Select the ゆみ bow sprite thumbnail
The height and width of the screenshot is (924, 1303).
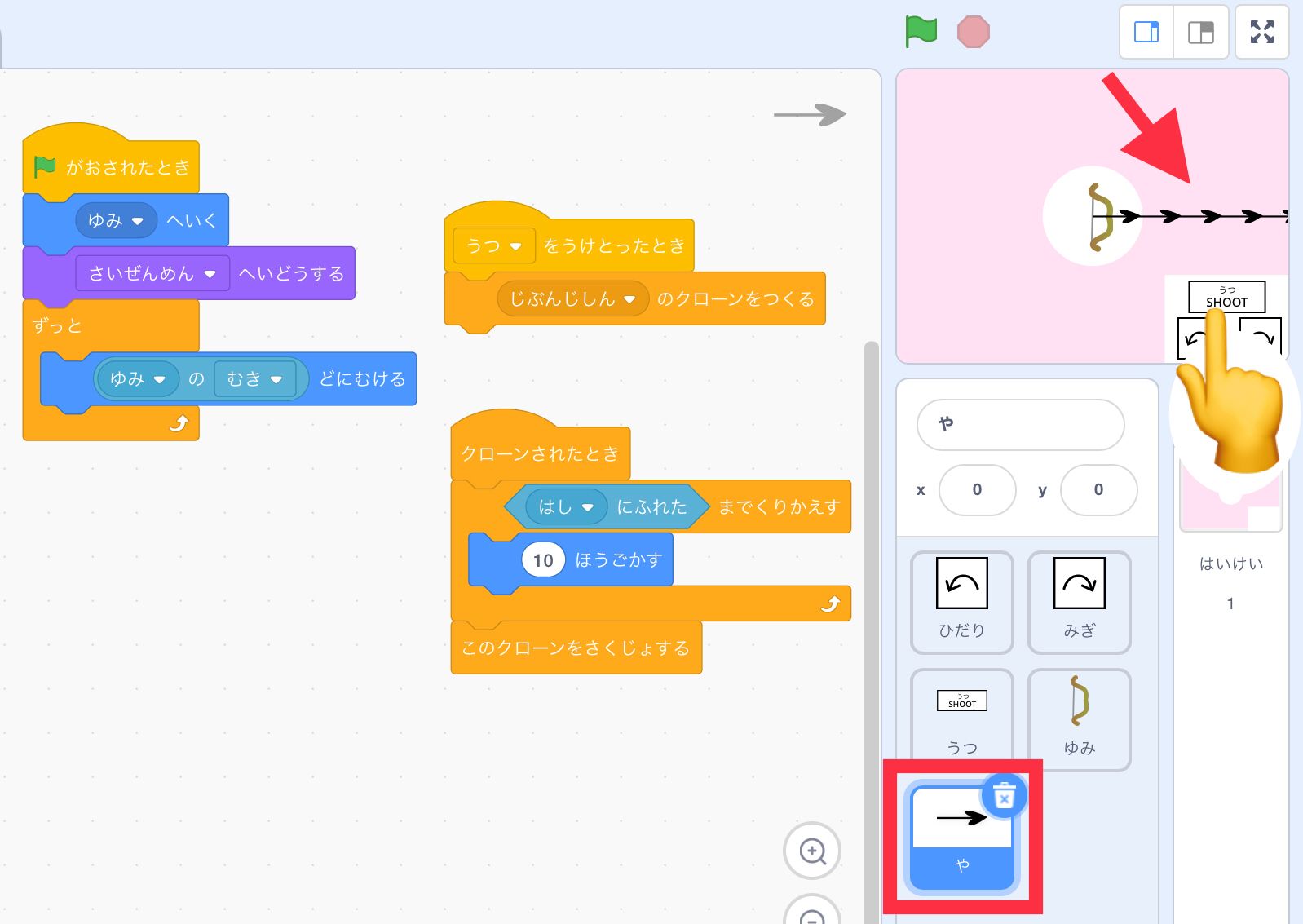[x=1079, y=719]
